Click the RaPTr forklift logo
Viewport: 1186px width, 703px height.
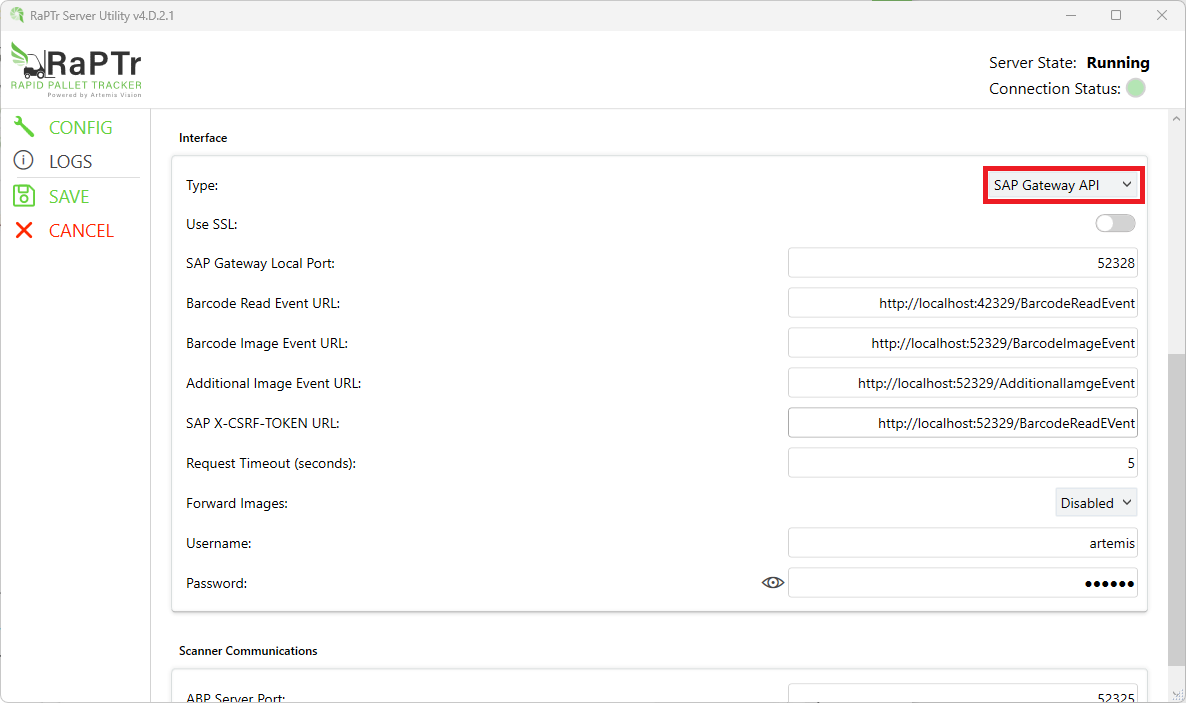point(76,68)
